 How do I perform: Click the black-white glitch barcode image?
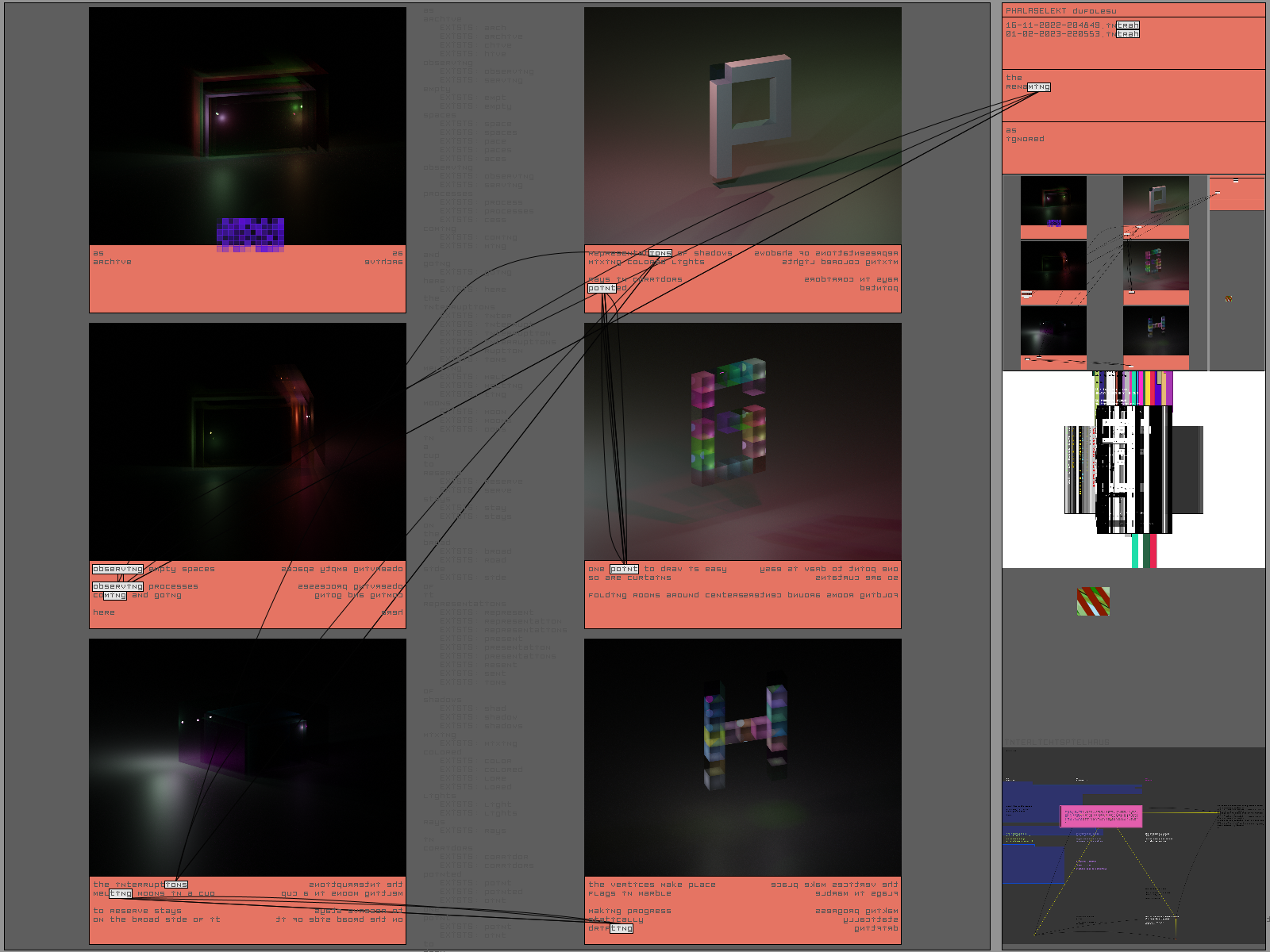[1133, 468]
